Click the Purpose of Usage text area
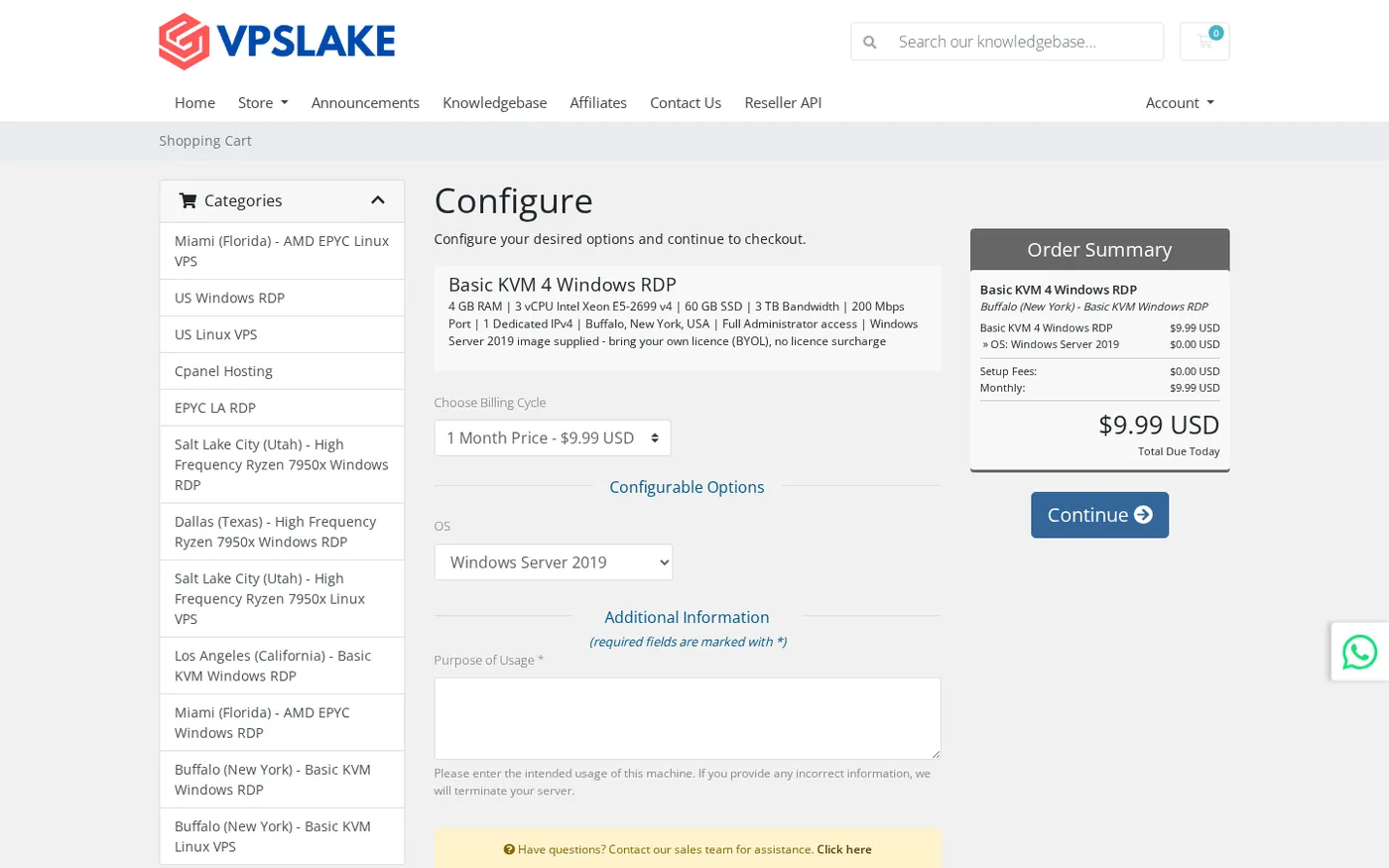The image size is (1389, 868). pyautogui.click(x=688, y=718)
